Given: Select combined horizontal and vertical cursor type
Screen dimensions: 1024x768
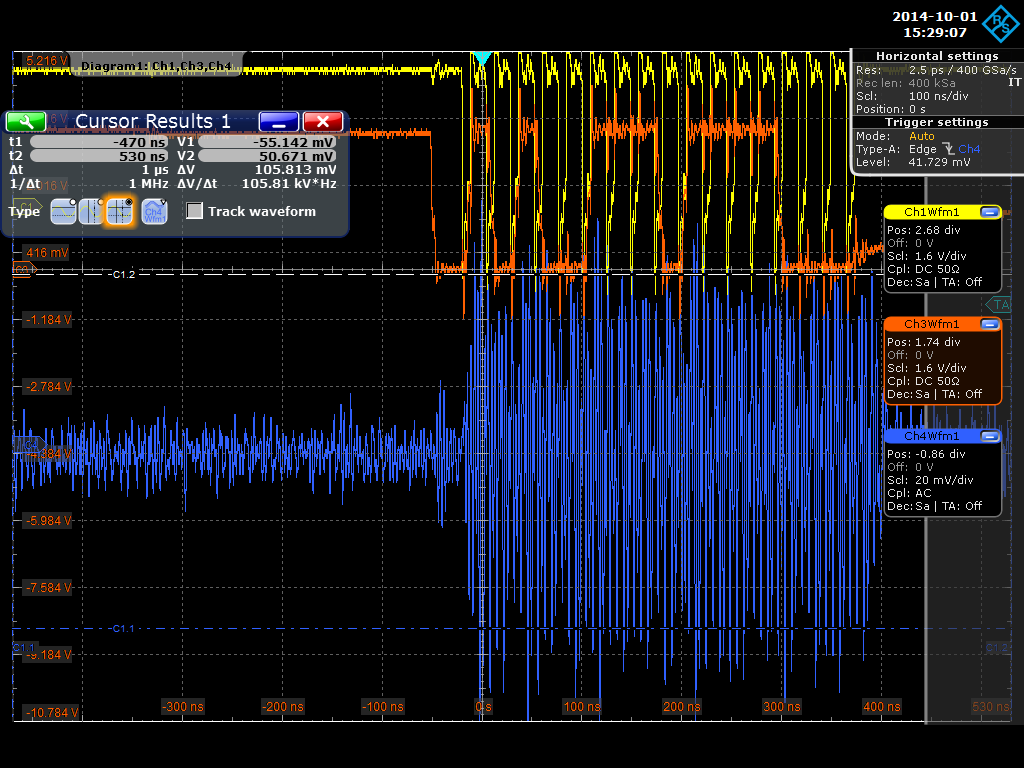Looking at the screenshot, I should click(x=120, y=211).
